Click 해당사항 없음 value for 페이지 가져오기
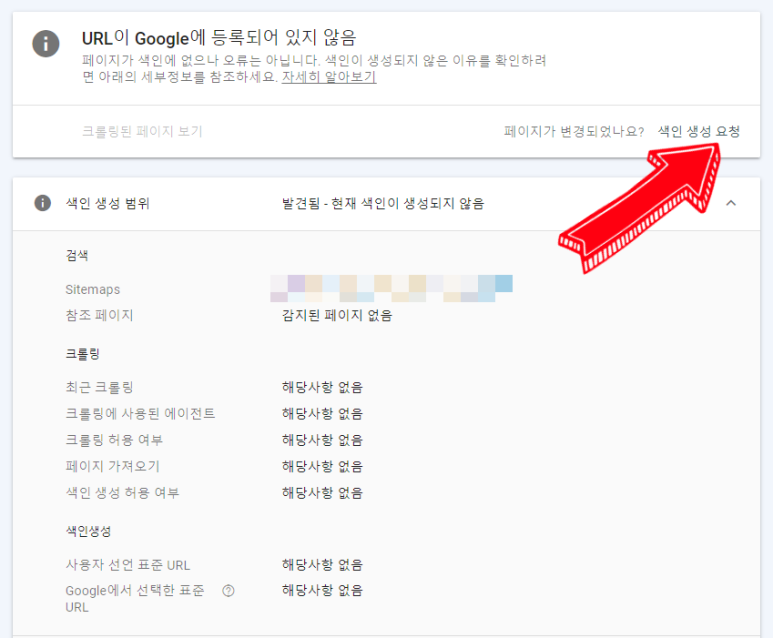The height and width of the screenshot is (638, 773). [322, 466]
